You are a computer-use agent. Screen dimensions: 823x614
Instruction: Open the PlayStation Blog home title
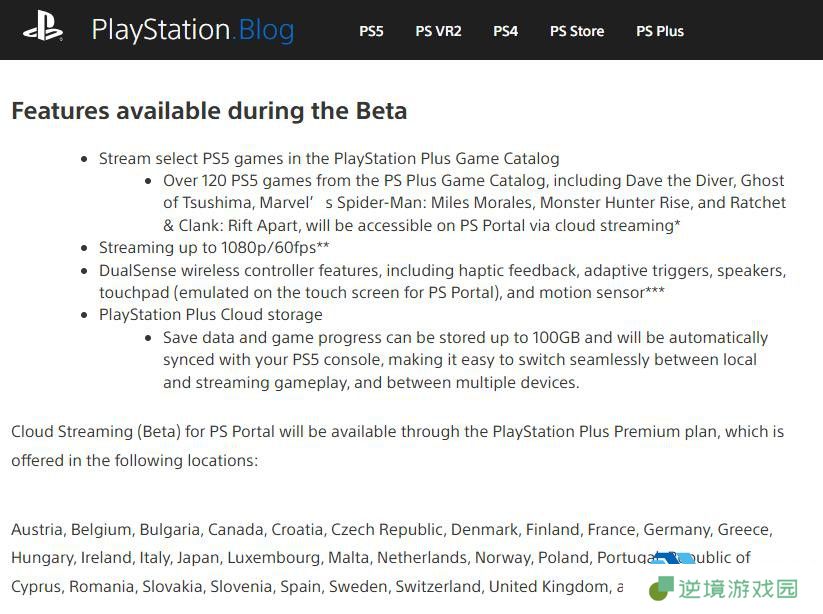(x=193, y=30)
